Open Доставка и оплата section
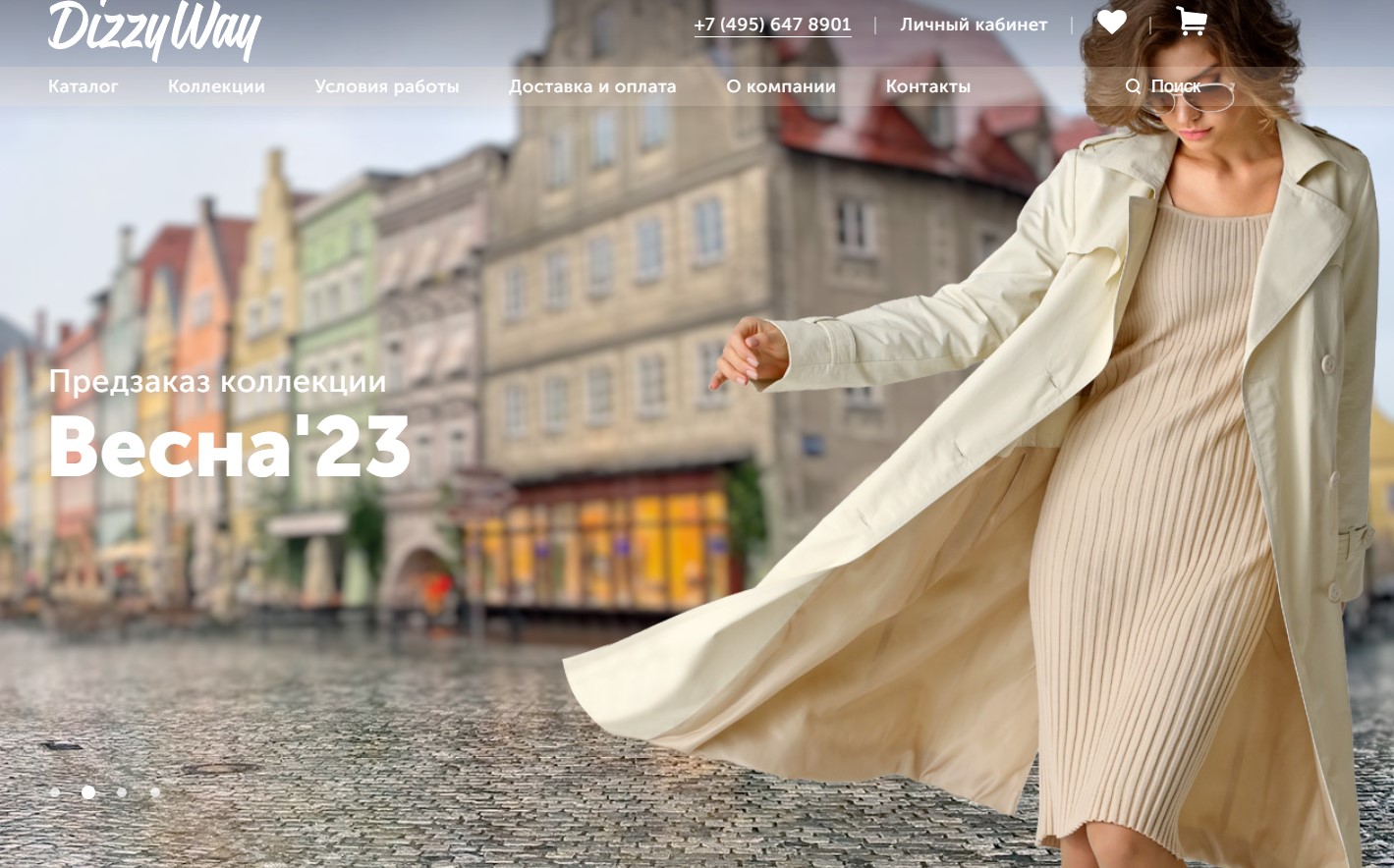Viewport: 1394px width, 868px height. pos(592,86)
